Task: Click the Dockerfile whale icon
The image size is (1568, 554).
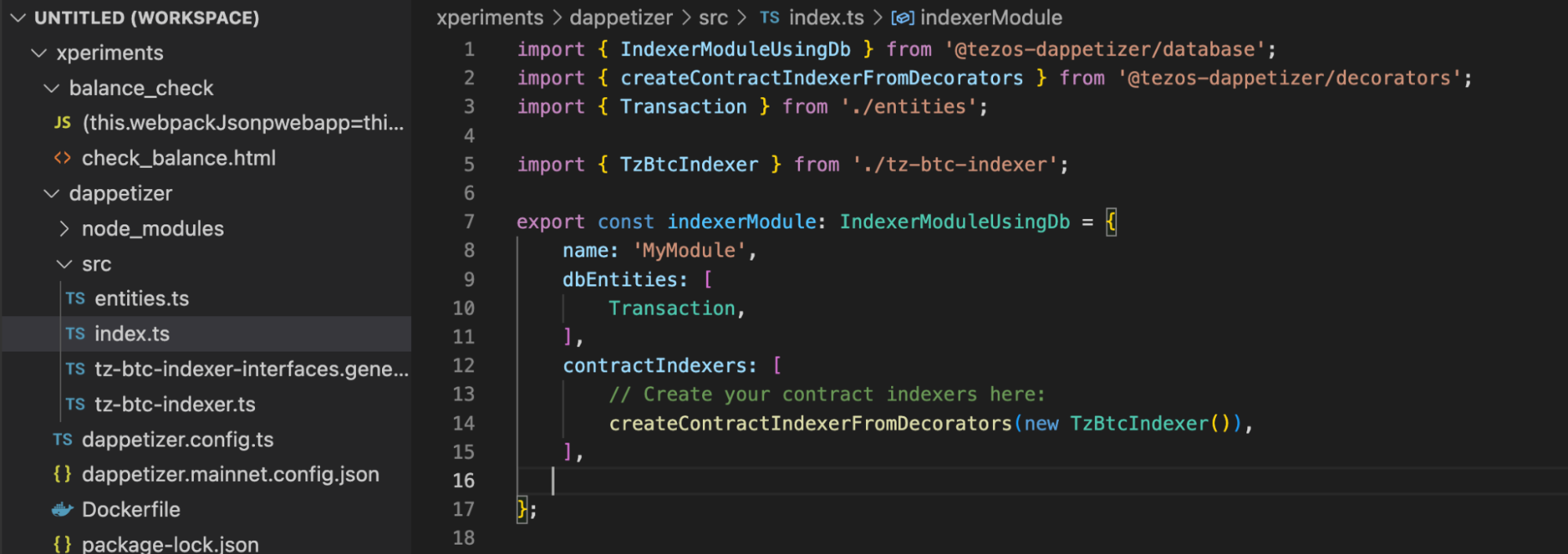Action: (x=62, y=510)
